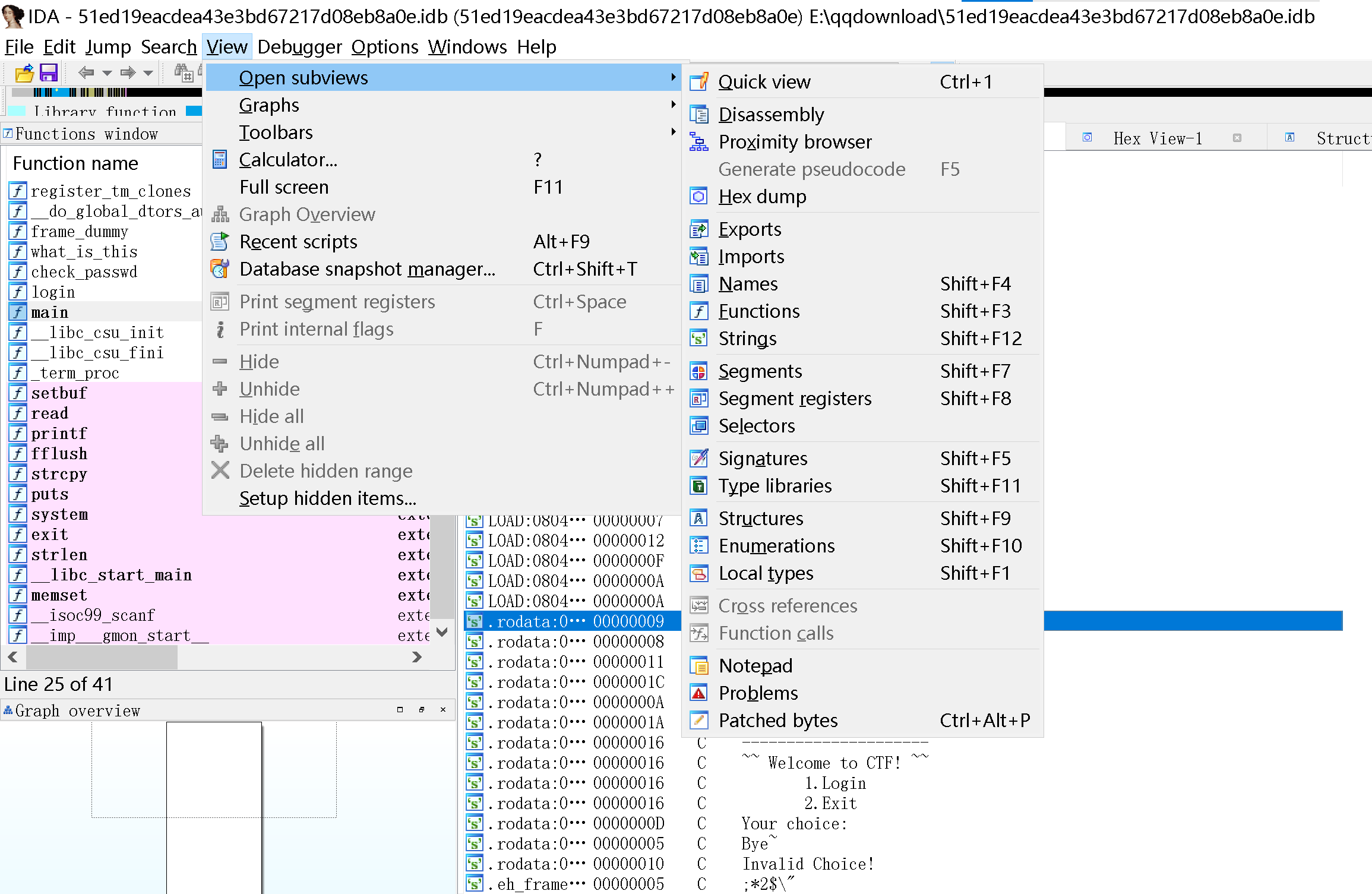1372x894 pixels.
Task: Open the Hex dump subview
Action: pos(762,197)
